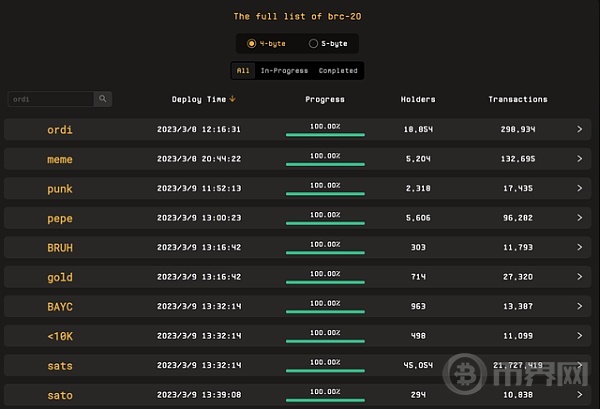Expand gold token details chevron
This screenshot has width=600, height=409.
coord(579,277)
